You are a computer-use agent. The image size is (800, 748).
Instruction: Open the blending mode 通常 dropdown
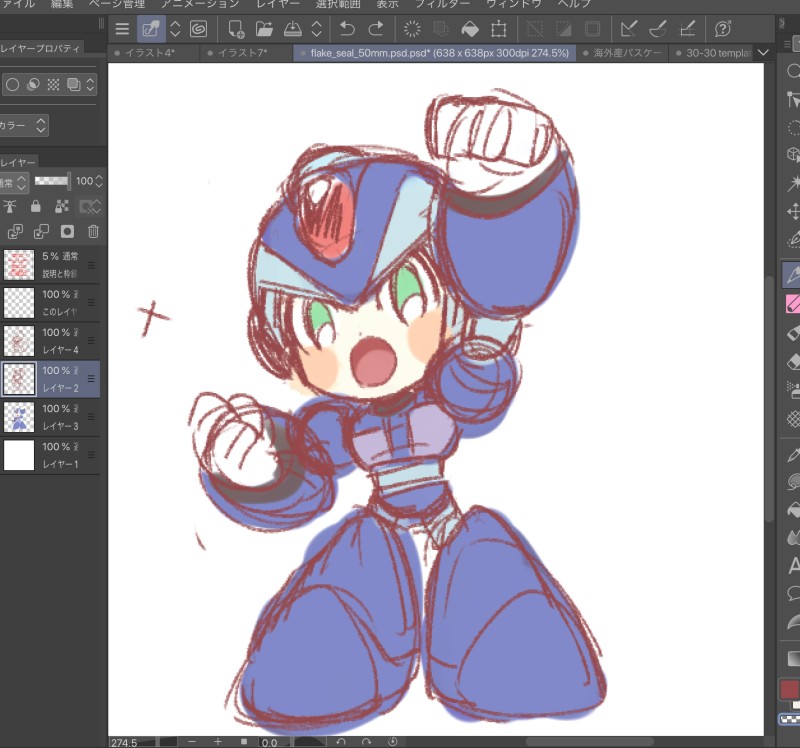tap(13, 182)
